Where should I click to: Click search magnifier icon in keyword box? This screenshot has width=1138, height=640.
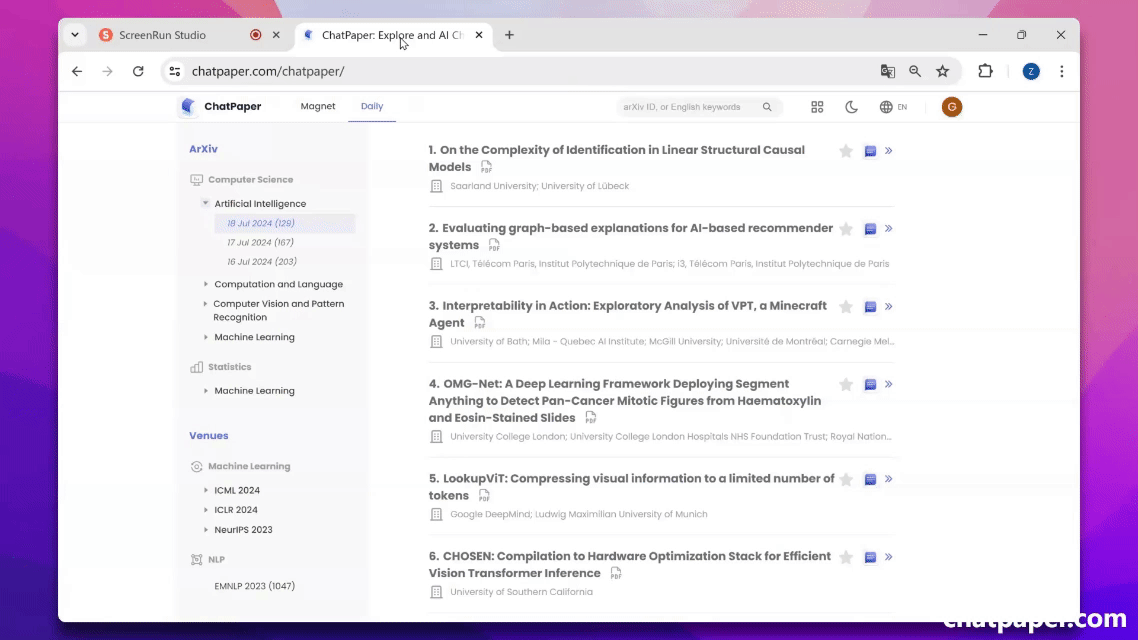tap(767, 107)
